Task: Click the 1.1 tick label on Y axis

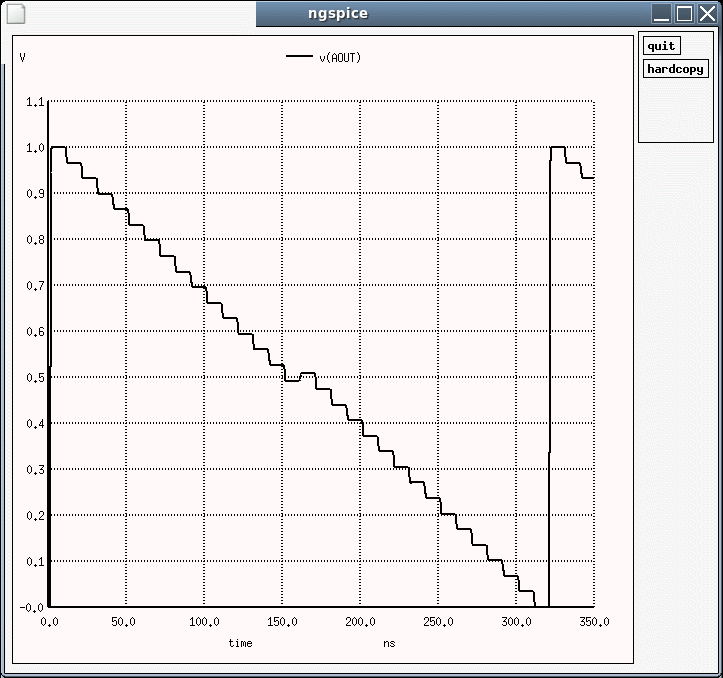Action: [35, 102]
